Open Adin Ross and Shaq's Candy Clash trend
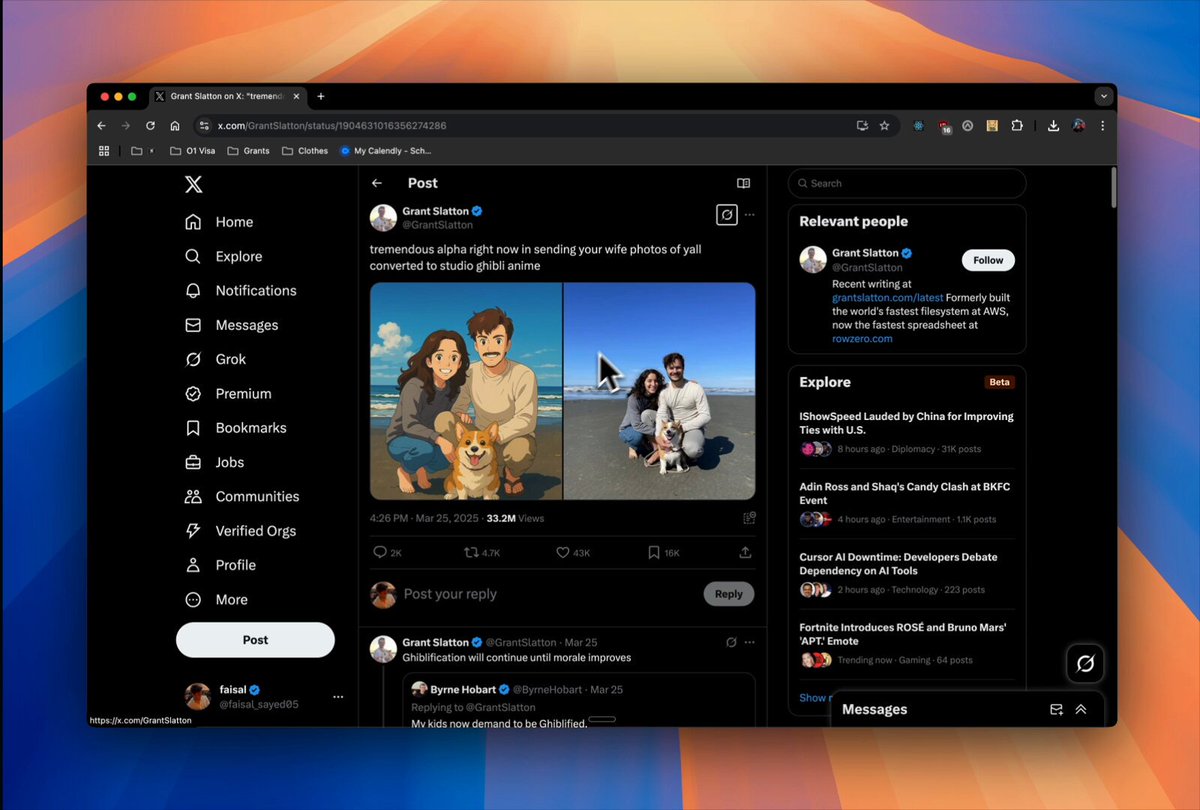The image size is (1200, 810). 906,504
